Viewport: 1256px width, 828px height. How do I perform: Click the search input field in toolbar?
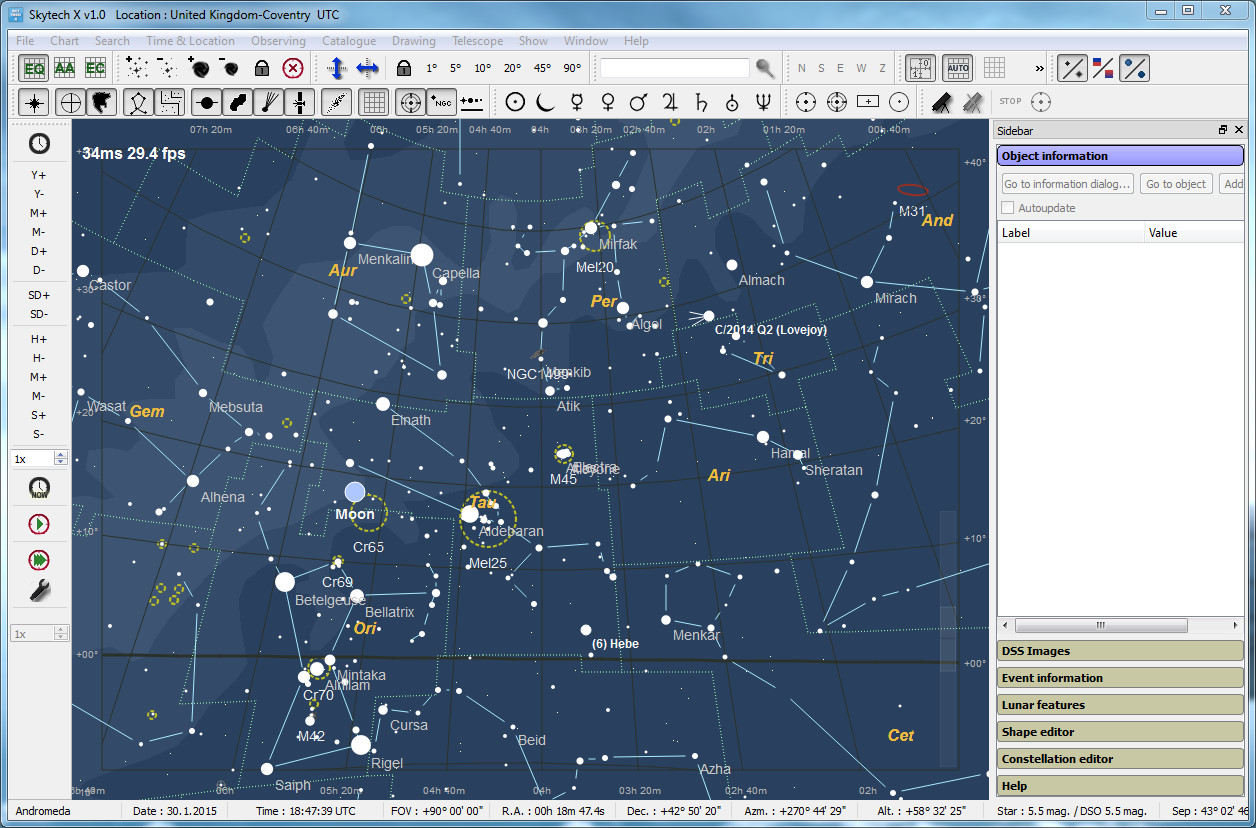(x=674, y=68)
